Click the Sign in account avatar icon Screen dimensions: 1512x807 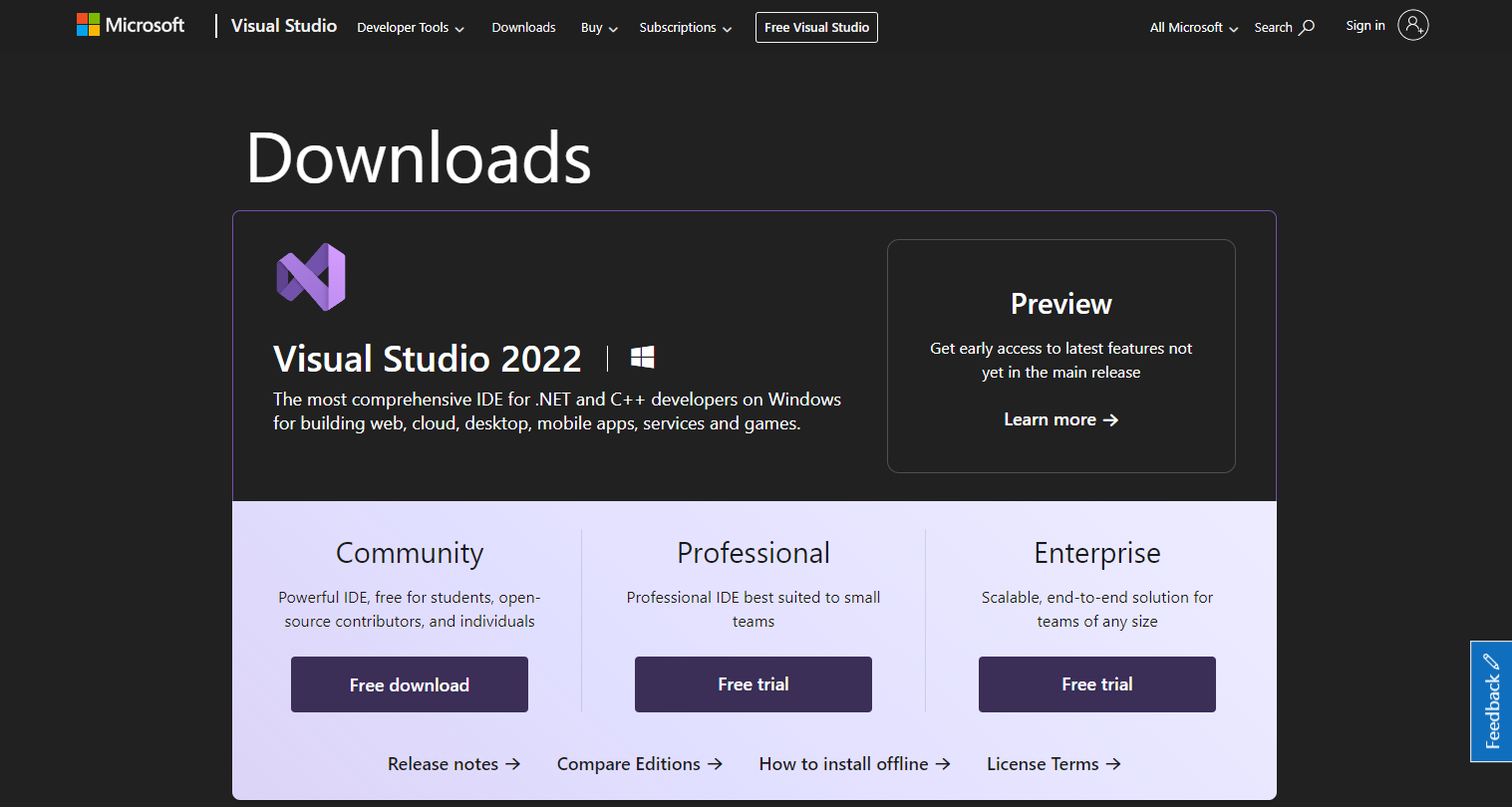(x=1412, y=25)
